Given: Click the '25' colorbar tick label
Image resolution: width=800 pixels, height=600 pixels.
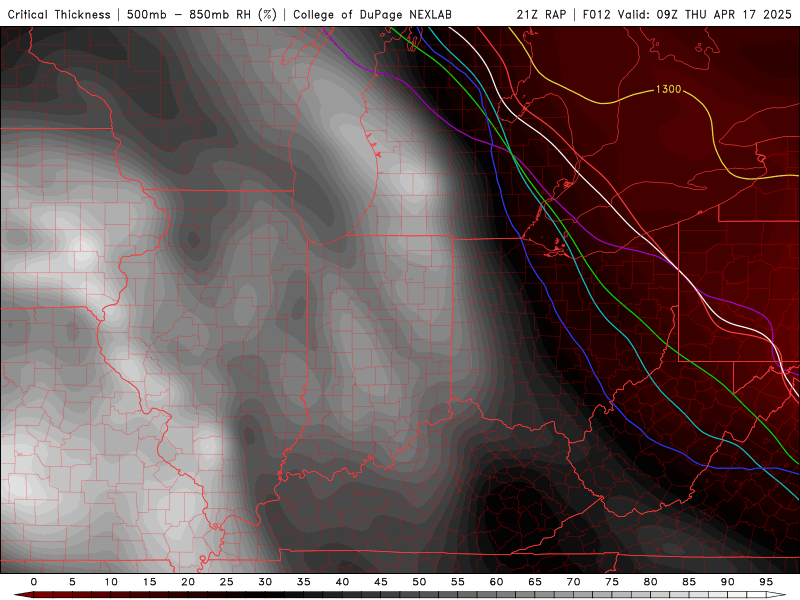Looking at the screenshot, I should click(227, 582).
